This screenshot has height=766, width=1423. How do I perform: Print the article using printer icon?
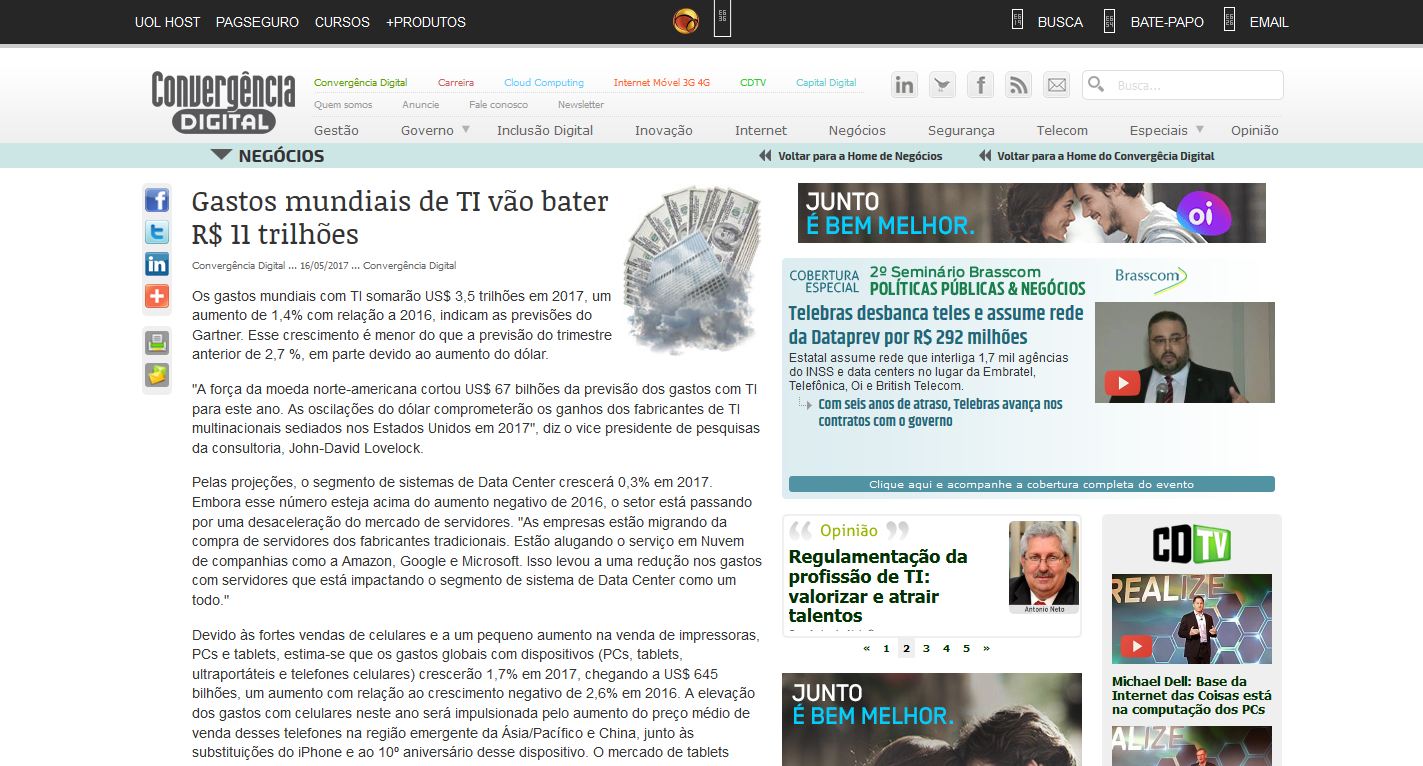click(157, 343)
